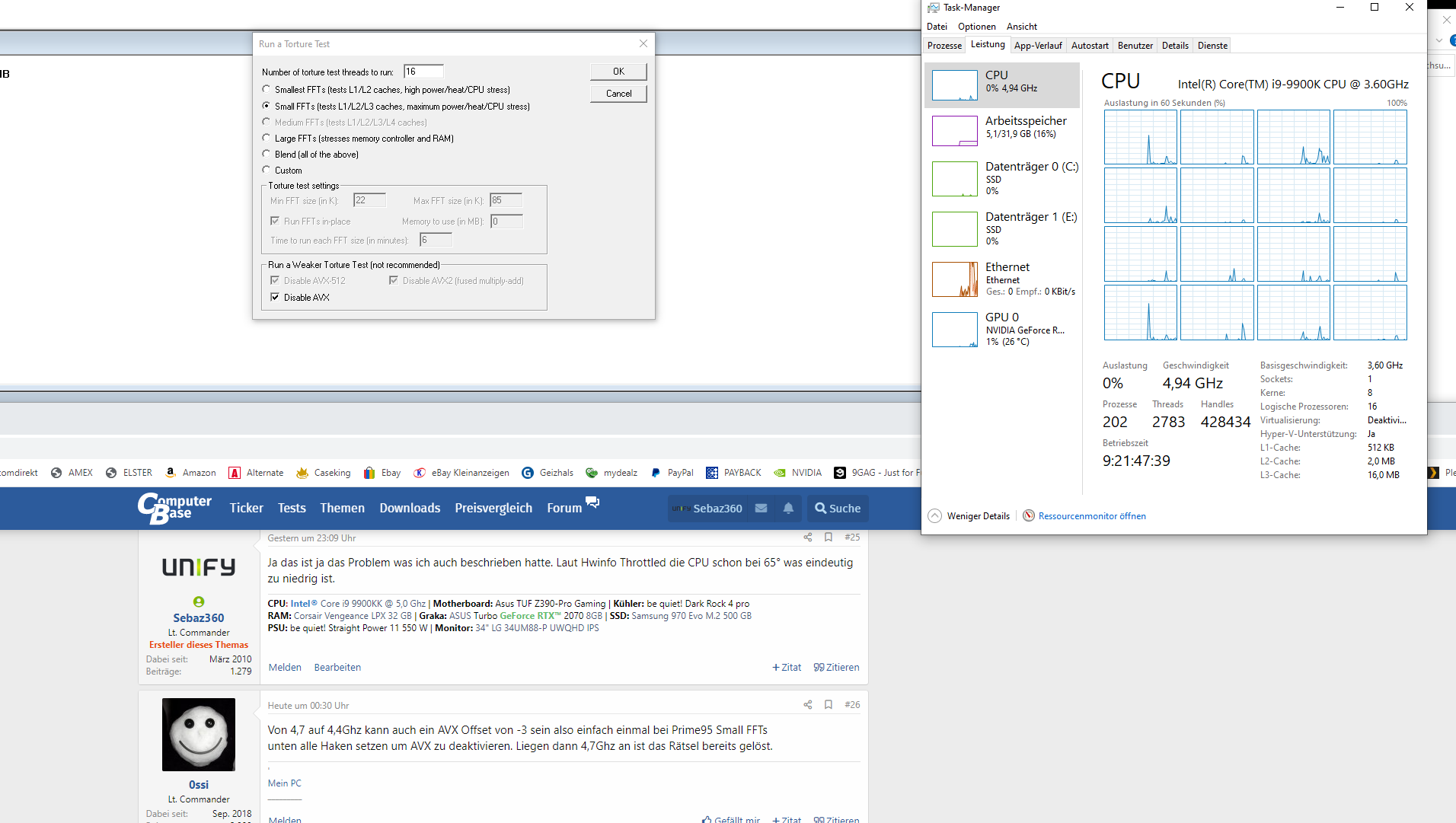Click Bearbeiten on post #25
This screenshot has width=1456, height=823.
click(x=337, y=668)
